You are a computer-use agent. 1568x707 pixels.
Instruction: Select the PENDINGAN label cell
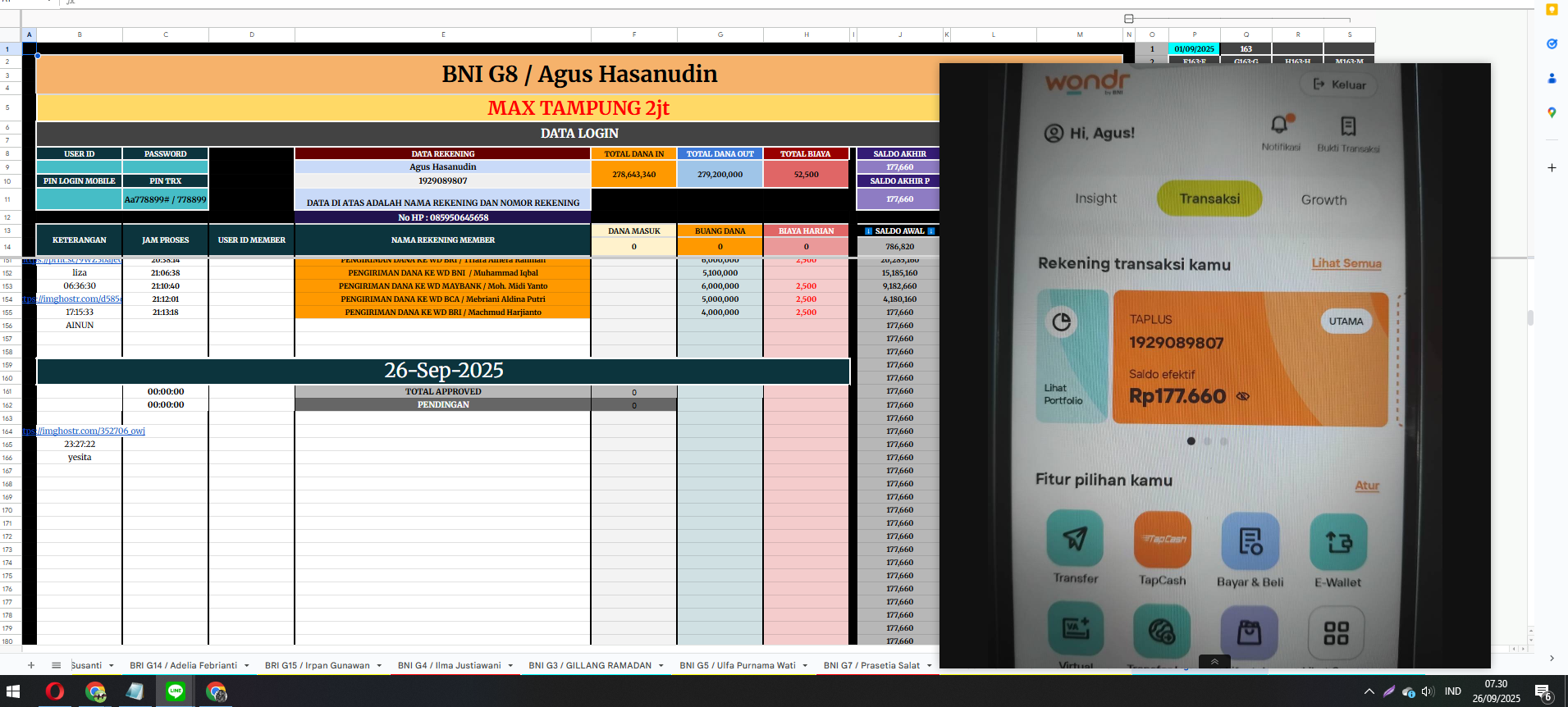[x=443, y=404]
